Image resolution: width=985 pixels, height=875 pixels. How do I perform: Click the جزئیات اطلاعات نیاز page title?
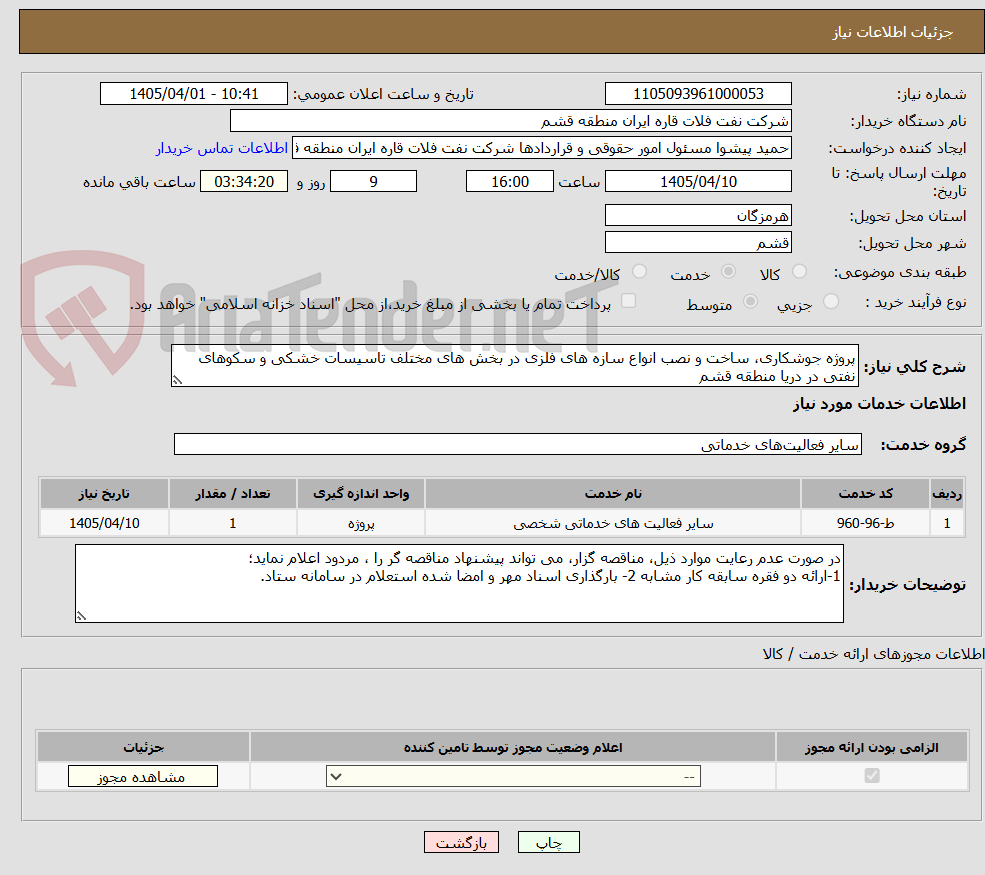(x=892, y=32)
